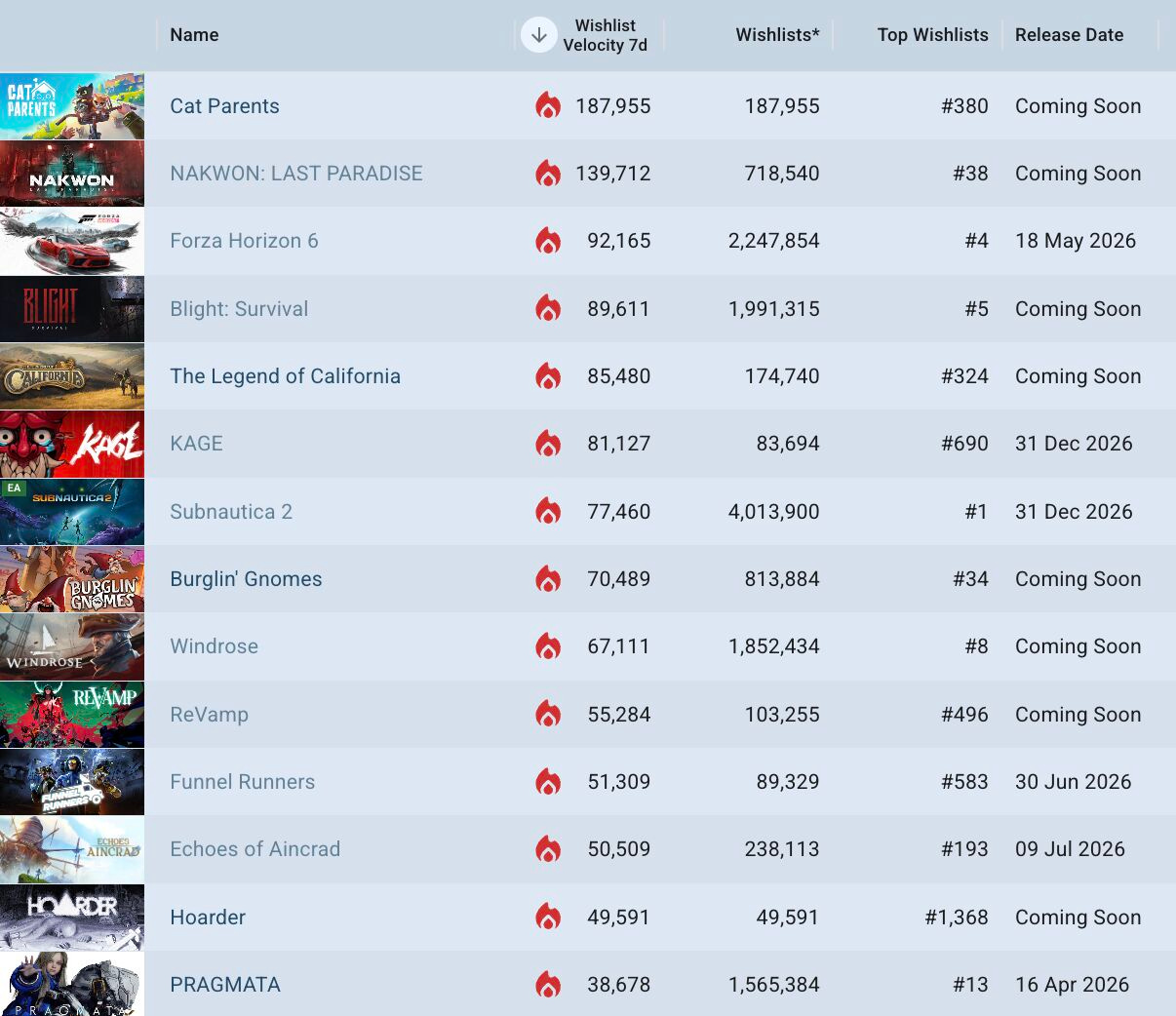Click flame icon in ReVamp row
The image size is (1176, 1016).
[548, 714]
